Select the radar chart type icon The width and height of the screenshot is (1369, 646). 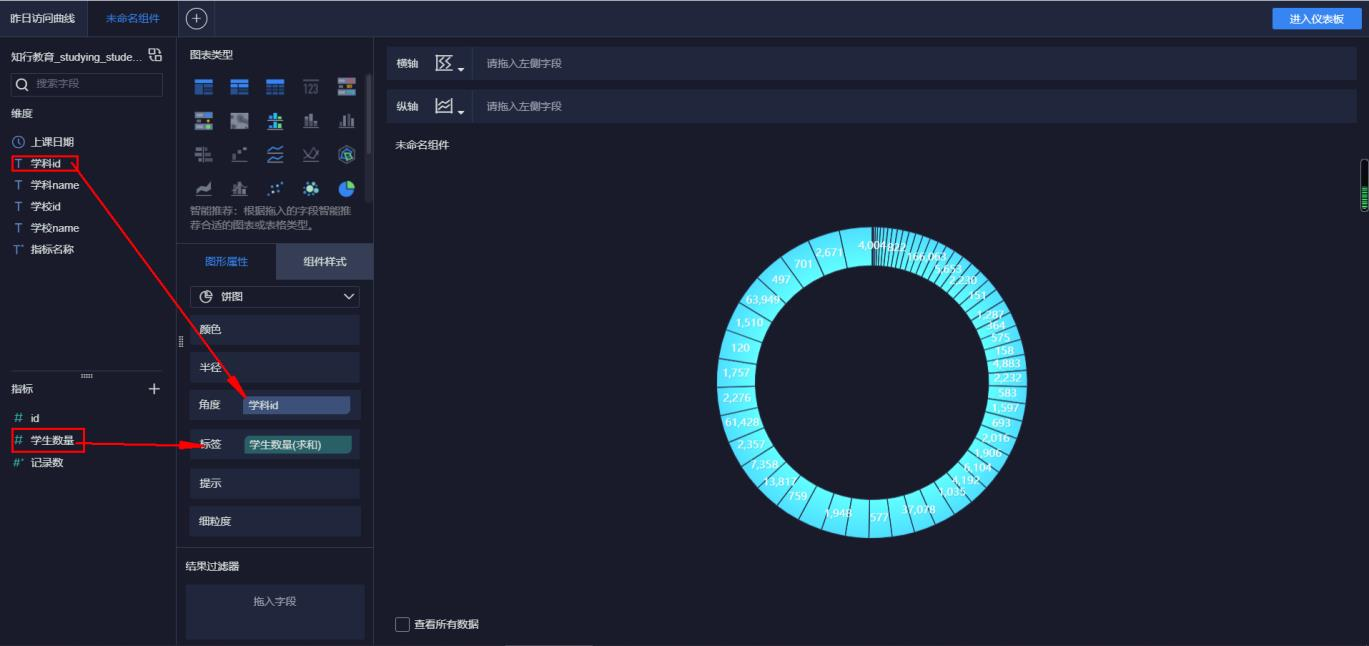click(344, 155)
